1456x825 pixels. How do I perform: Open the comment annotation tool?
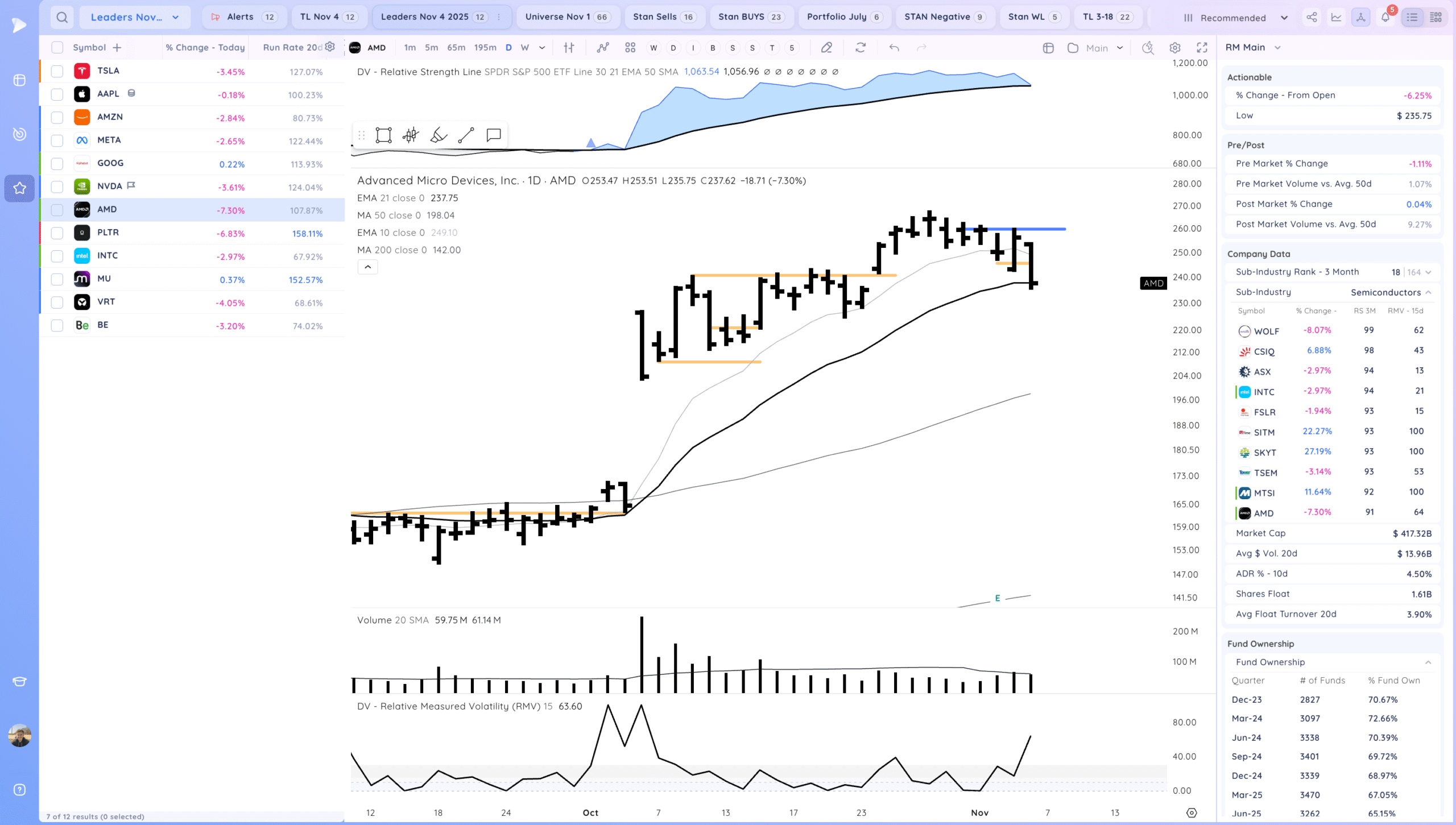pos(493,135)
